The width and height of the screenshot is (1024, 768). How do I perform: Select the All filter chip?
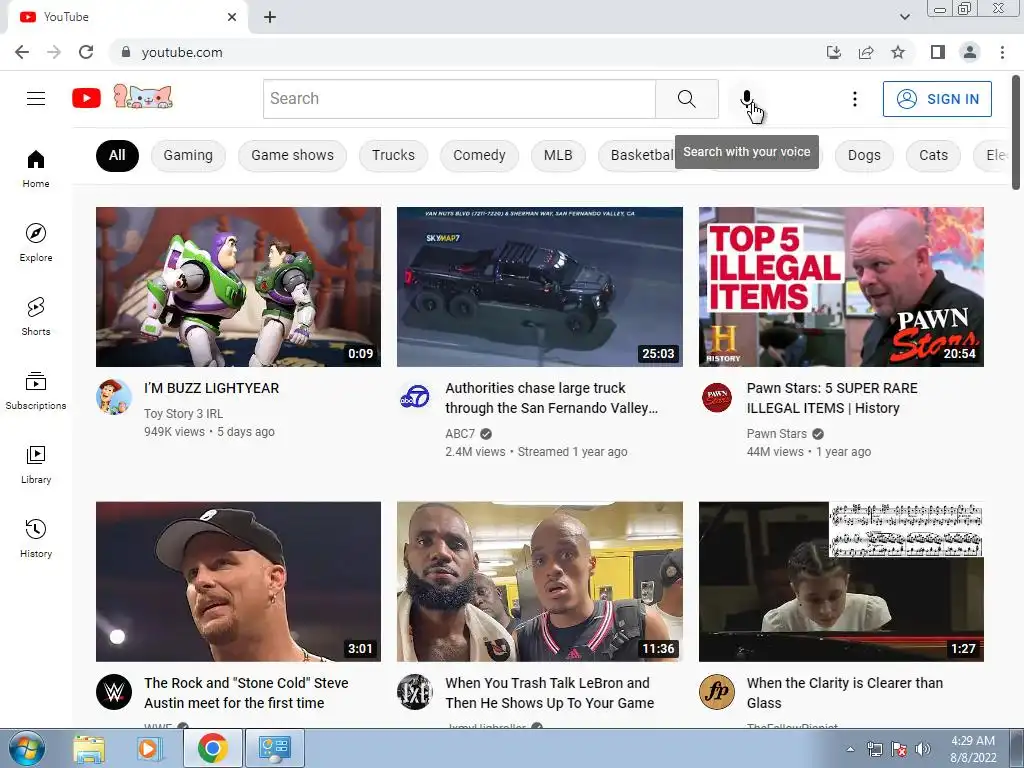coord(117,155)
